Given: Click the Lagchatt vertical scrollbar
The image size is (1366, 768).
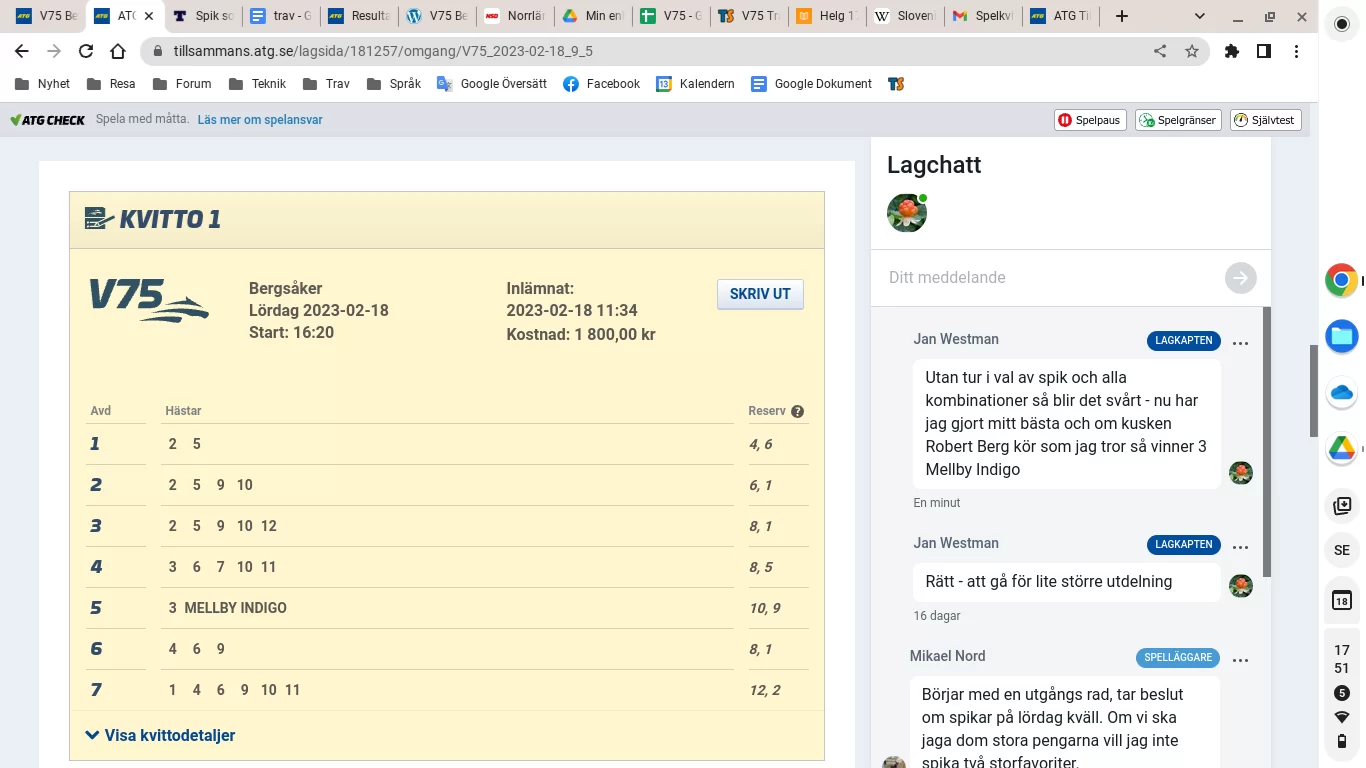Looking at the screenshot, I should point(1266,440).
